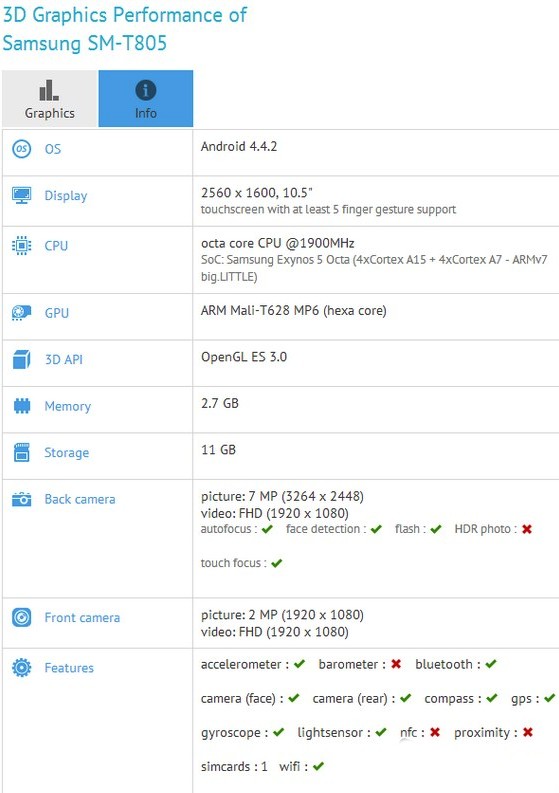
Task: Click the gyroscope green checkmark
Action: point(278,732)
